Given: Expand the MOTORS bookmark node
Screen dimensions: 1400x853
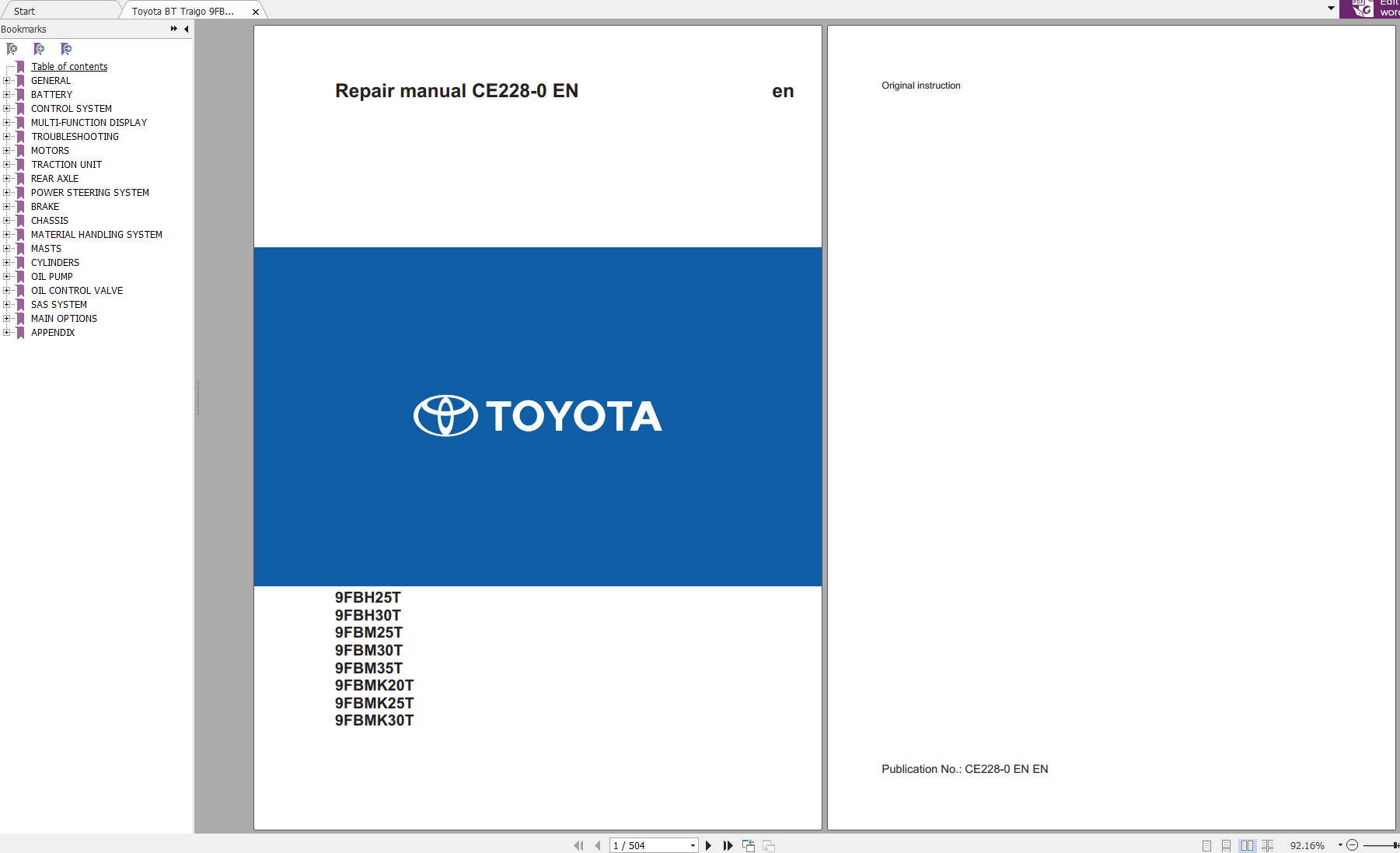Looking at the screenshot, I should tap(7, 151).
